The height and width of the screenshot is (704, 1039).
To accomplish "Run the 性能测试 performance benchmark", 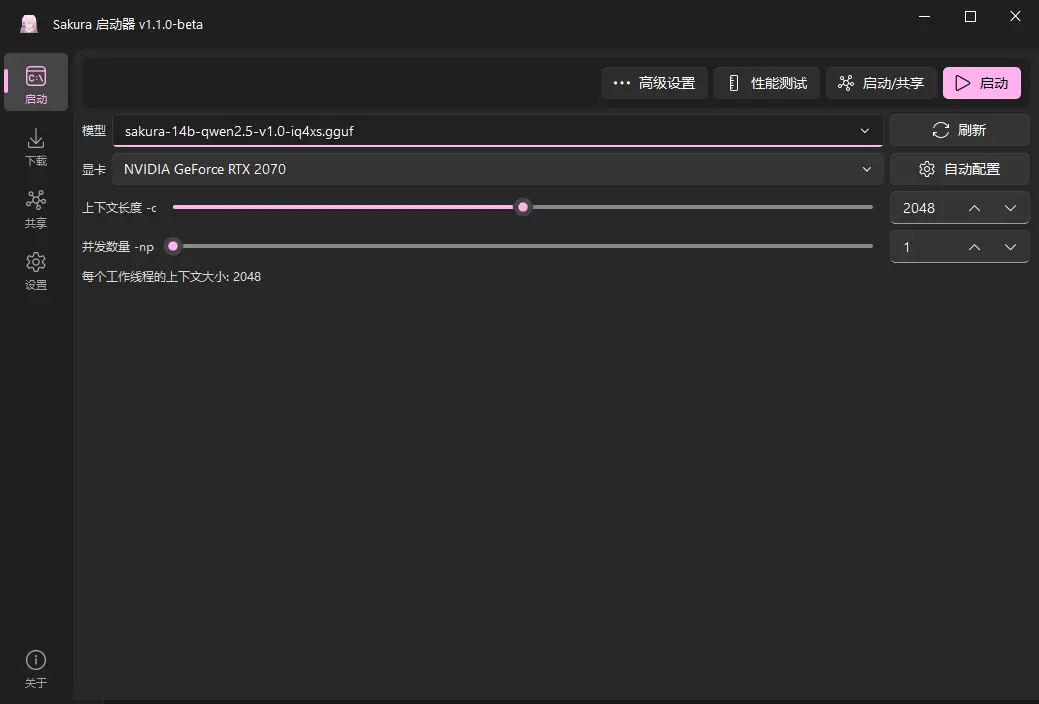I will point(767,83).
